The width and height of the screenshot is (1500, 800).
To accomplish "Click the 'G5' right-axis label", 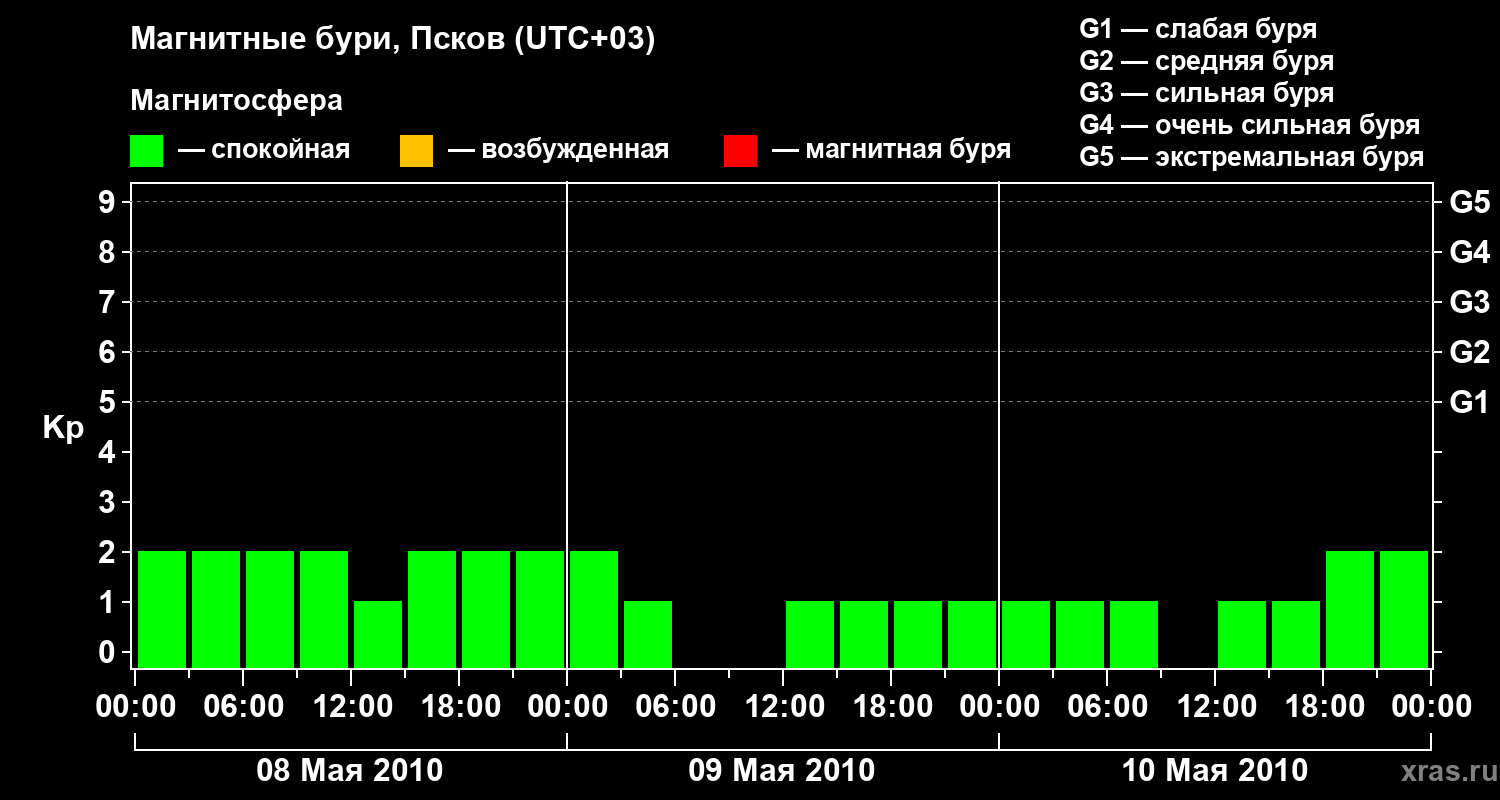I will coord(1469,202).
